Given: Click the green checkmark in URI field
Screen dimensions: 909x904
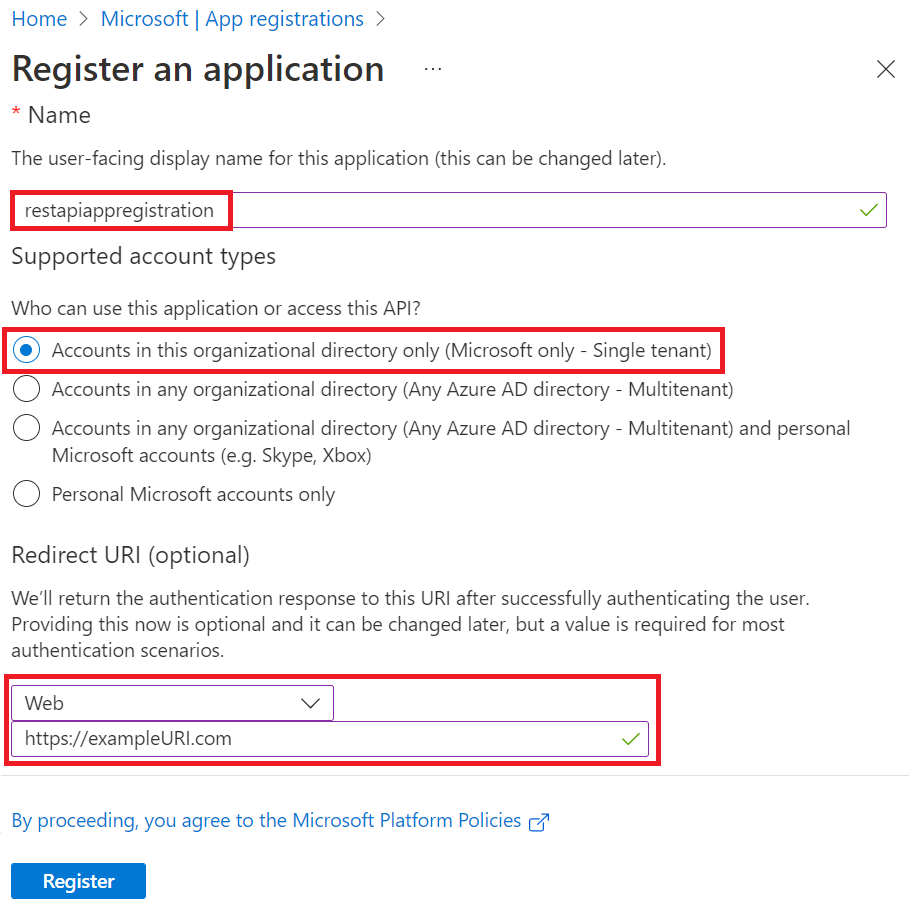Looking at the screenshot, I should (630, 739).
